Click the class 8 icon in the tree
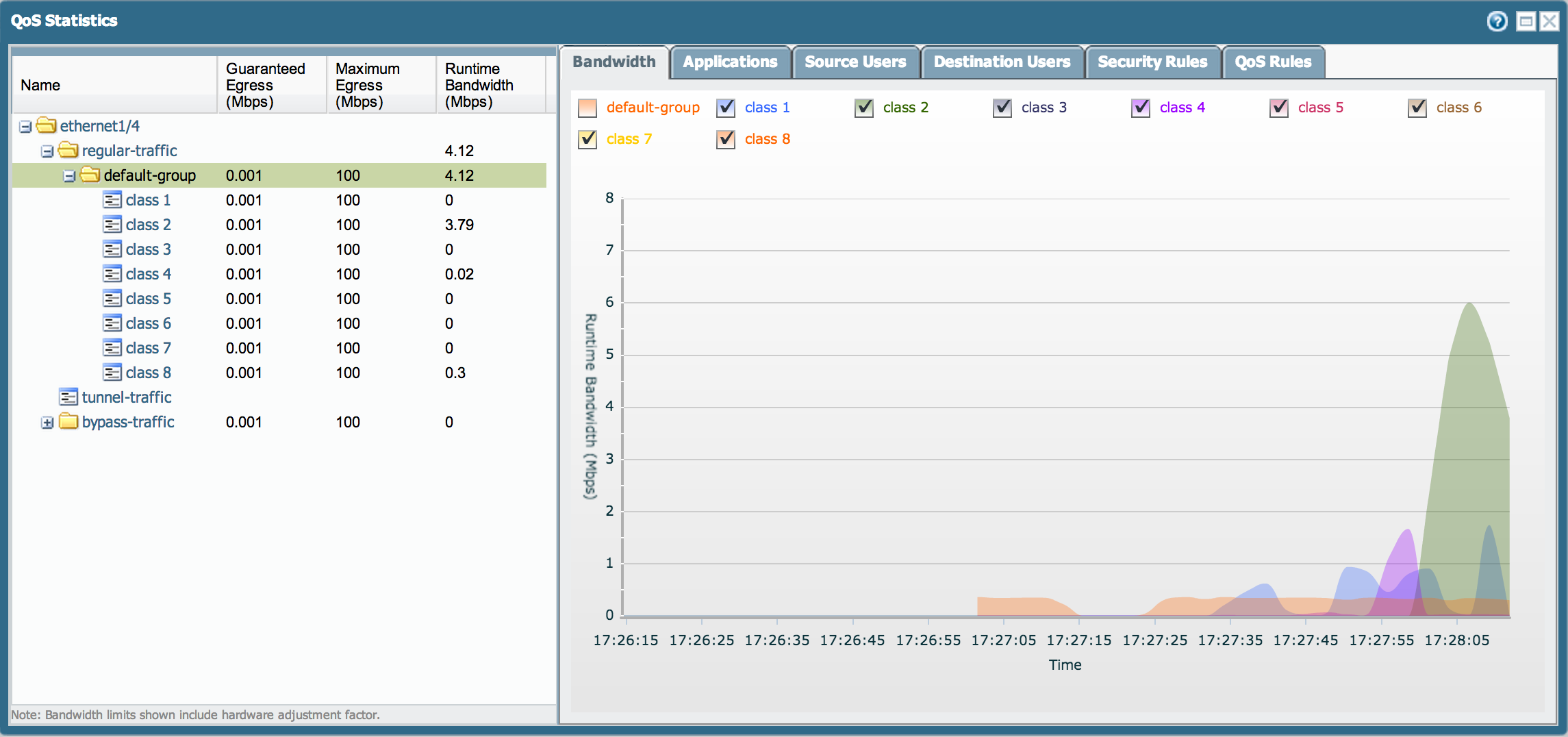The image size is (1568, 737). point(113,372)
